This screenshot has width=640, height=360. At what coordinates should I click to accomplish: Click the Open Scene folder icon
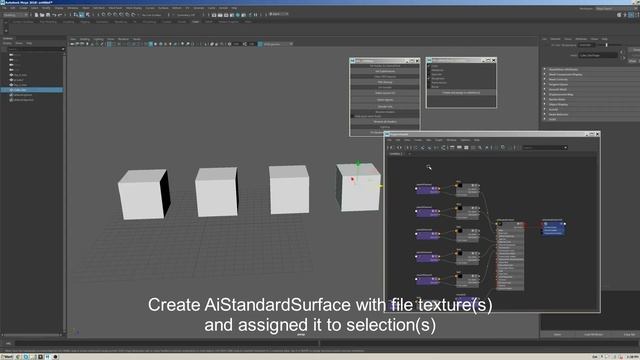(42, 15)
